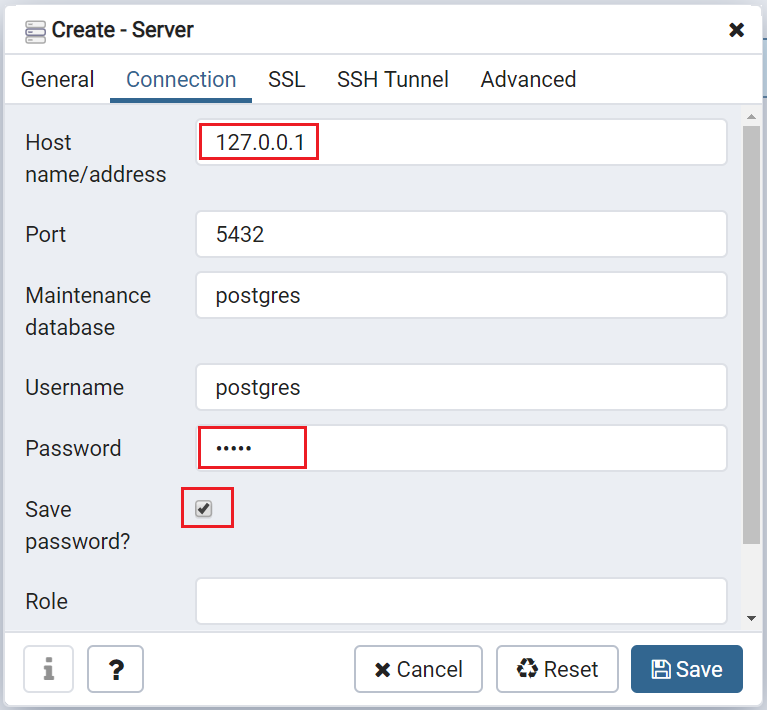This screenshot has height=710, width=767.
Task: Select the Maintenance database field
Action: coord(460,295)
